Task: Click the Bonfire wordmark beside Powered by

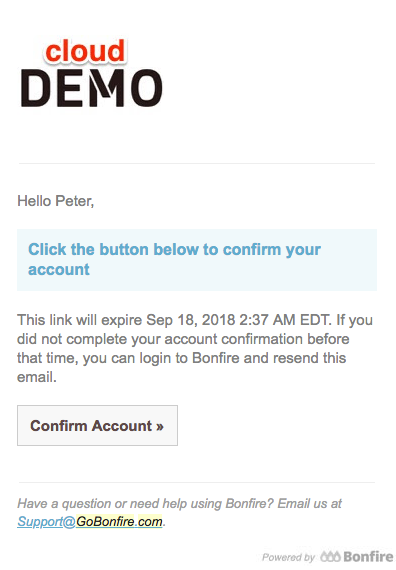Action: 368,556
